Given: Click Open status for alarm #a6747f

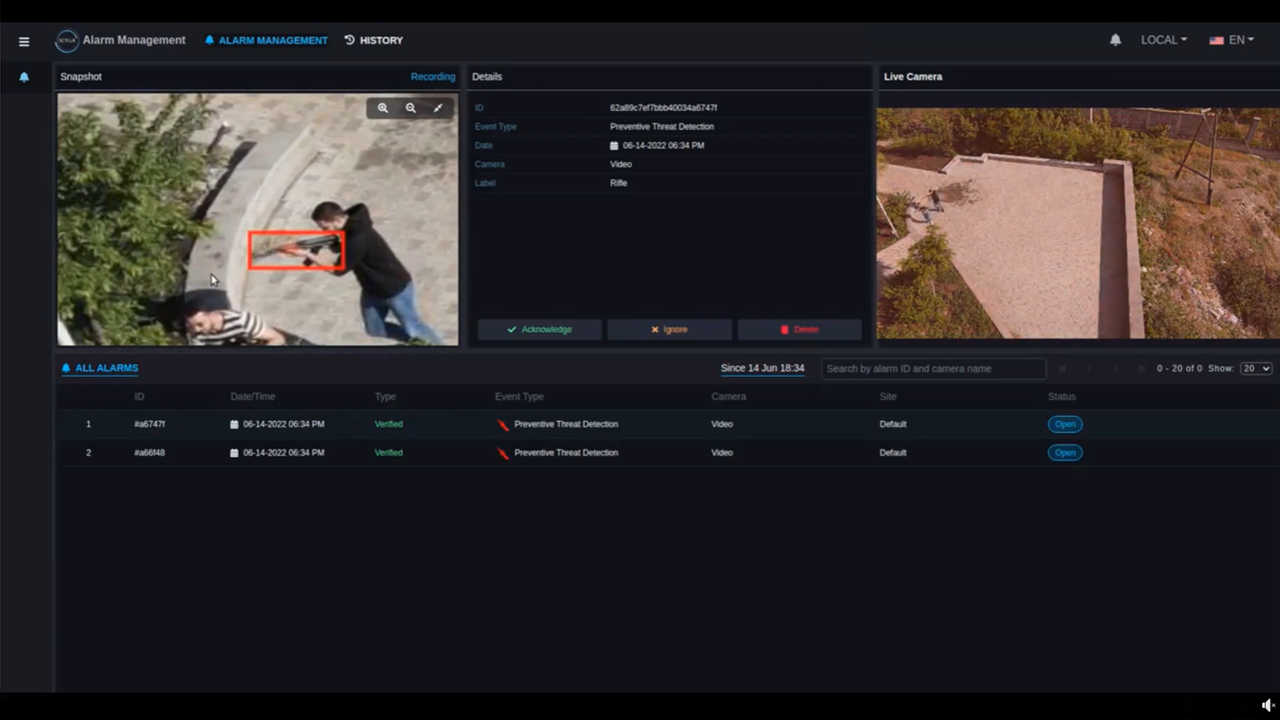Looking at the screenshot, I should pyautogui.click(x=1065, y=424).
